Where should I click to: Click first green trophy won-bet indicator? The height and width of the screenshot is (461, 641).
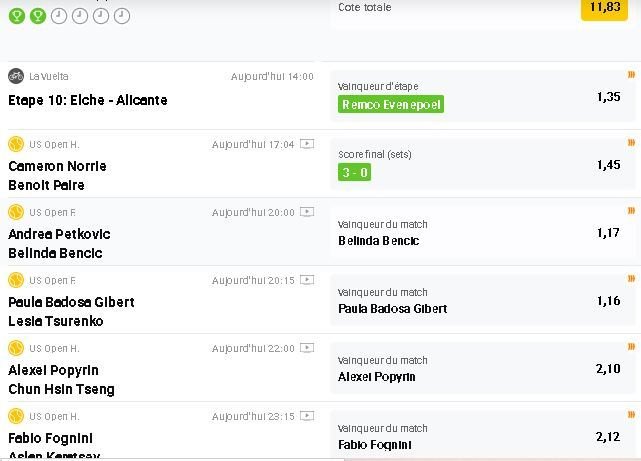17,16
